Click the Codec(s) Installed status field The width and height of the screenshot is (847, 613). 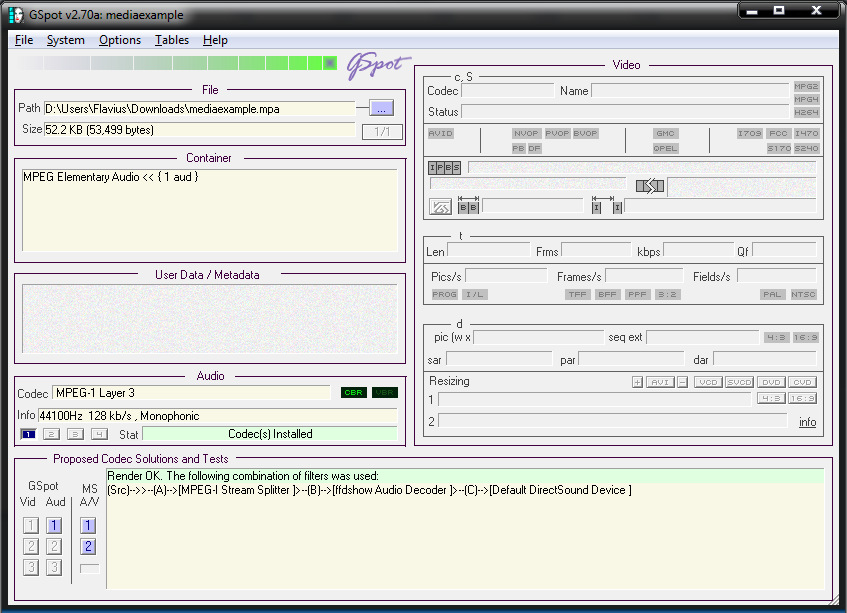[270, 434]
